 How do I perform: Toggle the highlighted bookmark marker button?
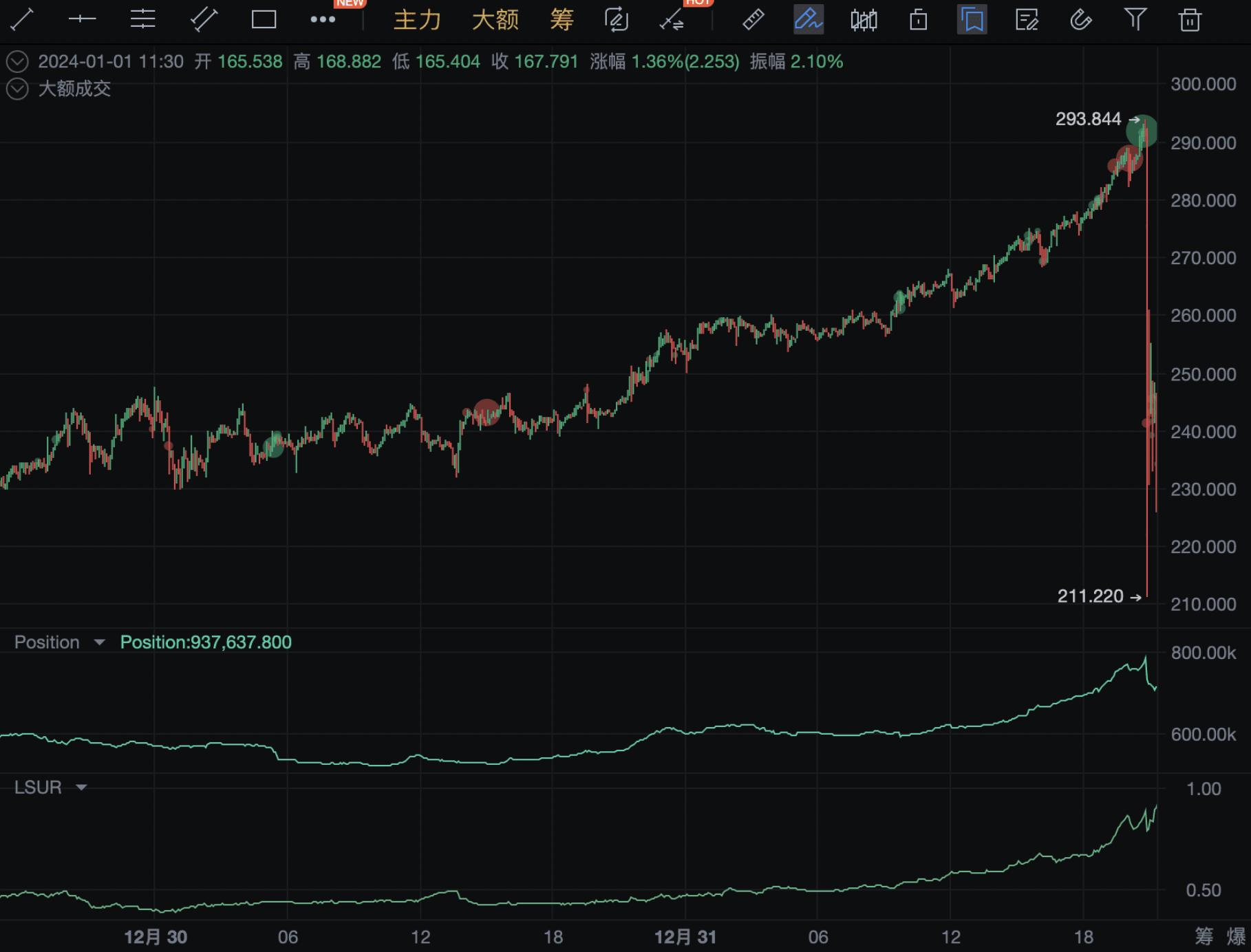pyautogui.click(x=972, y=19)
